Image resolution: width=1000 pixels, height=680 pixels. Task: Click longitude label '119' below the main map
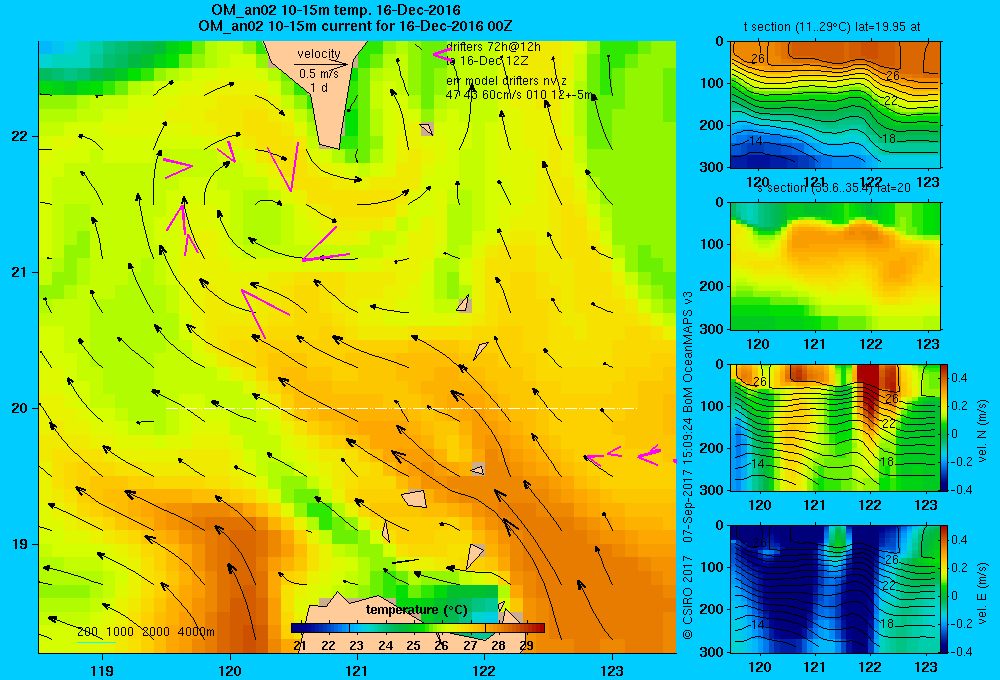point(102,670)
